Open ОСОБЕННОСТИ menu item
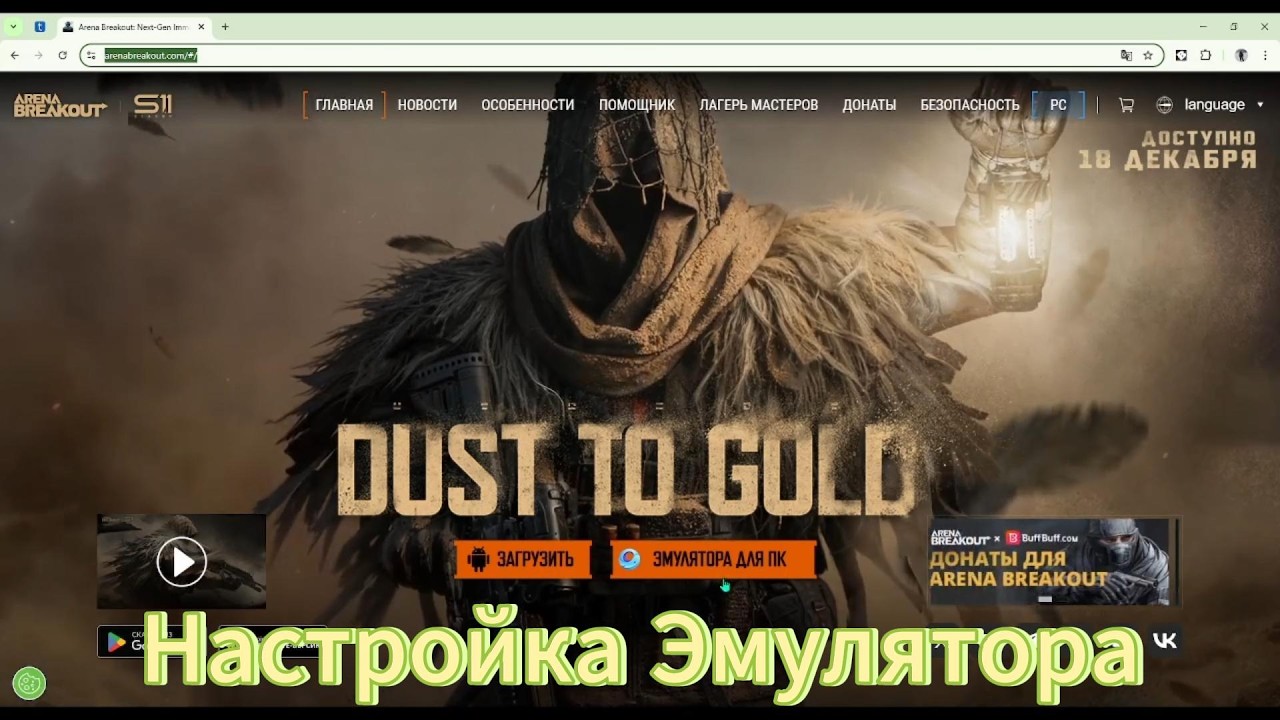The width and height of the screenshot is (1280, 720). 527,105
